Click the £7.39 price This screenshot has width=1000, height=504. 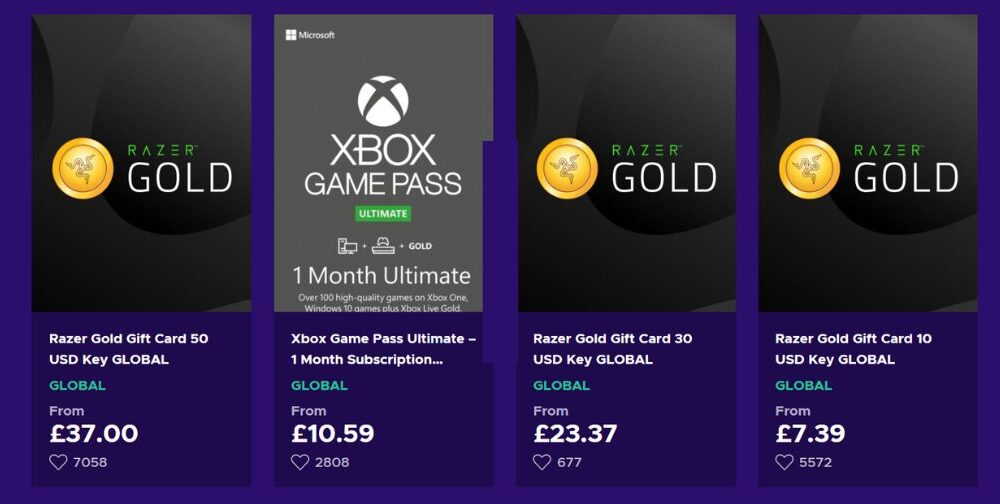coord(810,434)
